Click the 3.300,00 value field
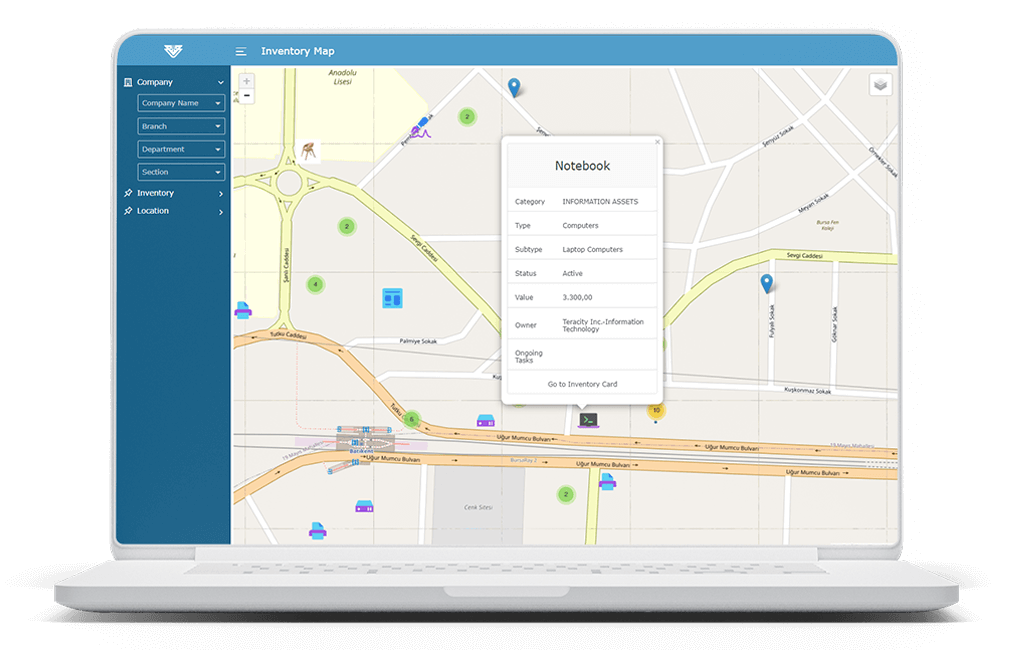This screenshot has height=650, width=1012. pyautogui.click(x=577, y=298)
